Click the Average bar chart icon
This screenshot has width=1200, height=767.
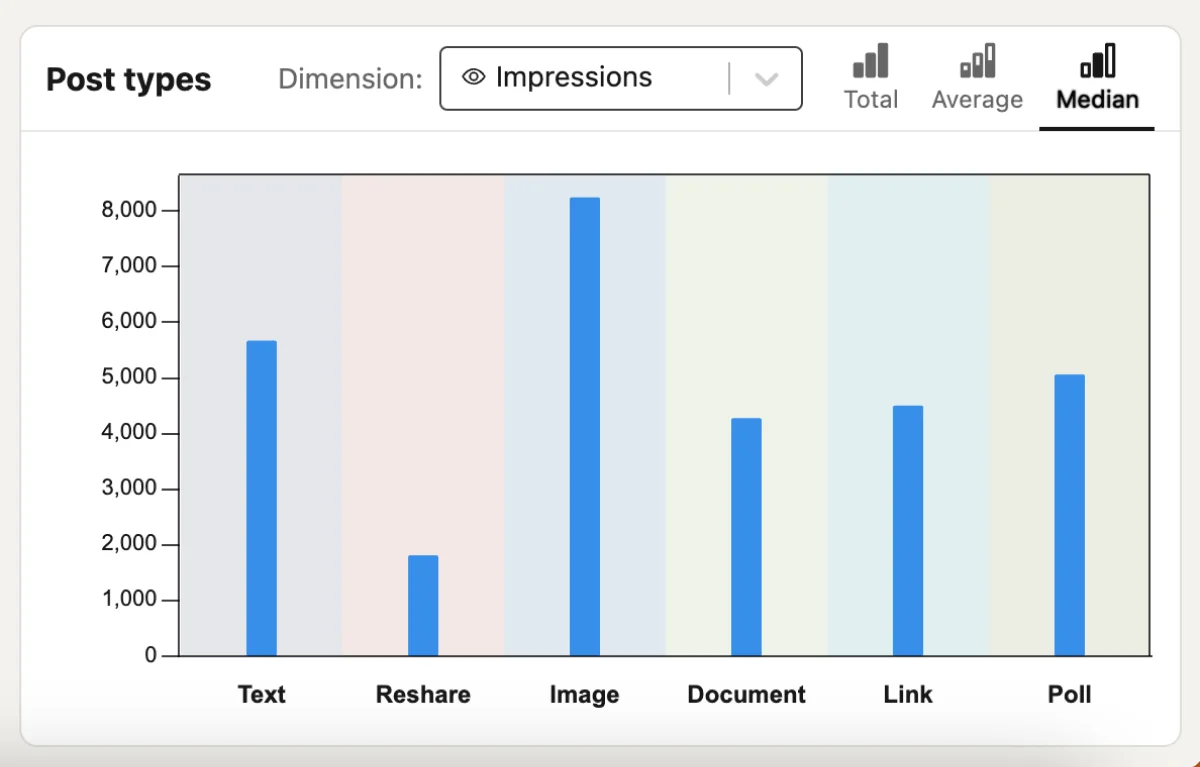(x=977, y=61)
